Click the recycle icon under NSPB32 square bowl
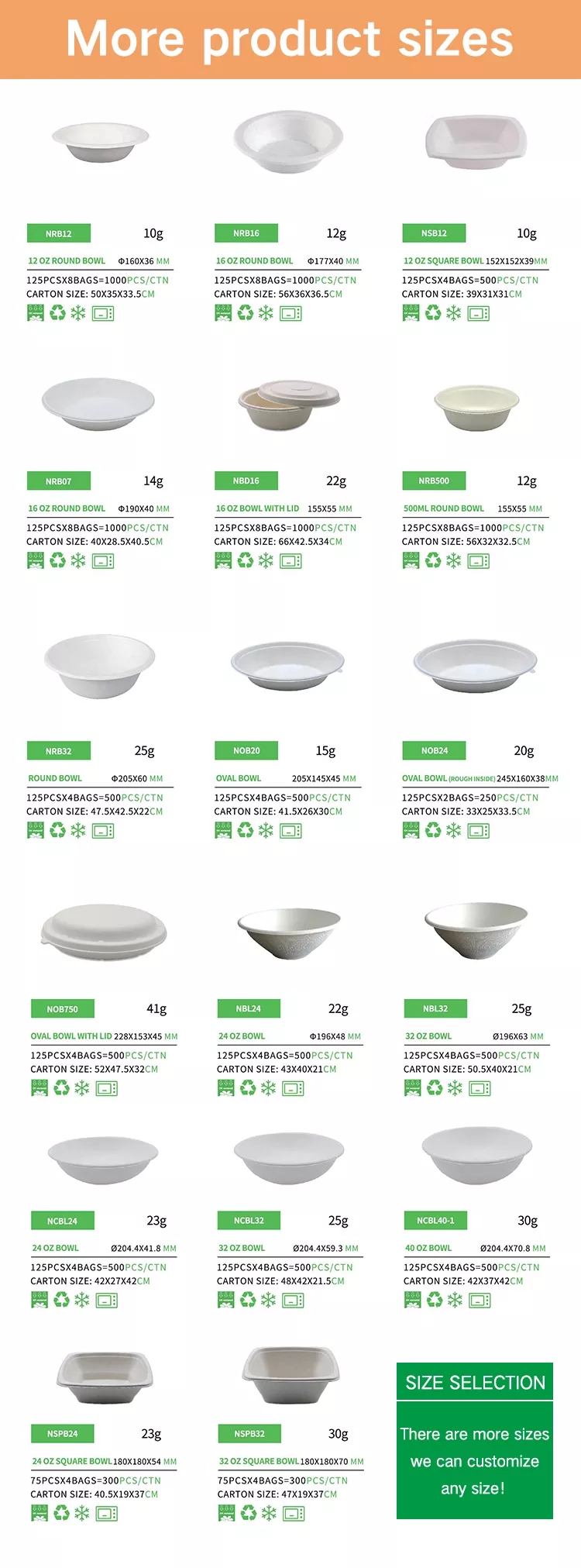The width and height of the screenshot is (581, 1568). [249, 1512]
